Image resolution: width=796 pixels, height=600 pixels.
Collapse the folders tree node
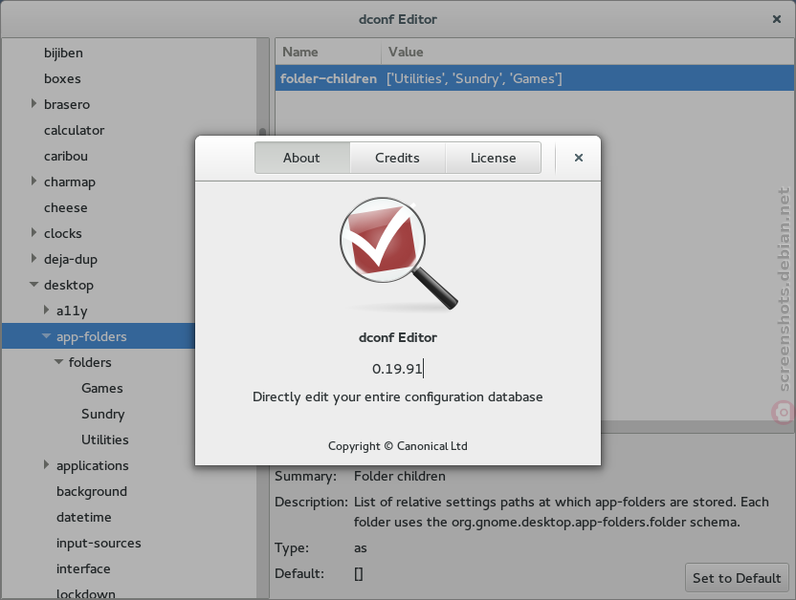point(59,362)
